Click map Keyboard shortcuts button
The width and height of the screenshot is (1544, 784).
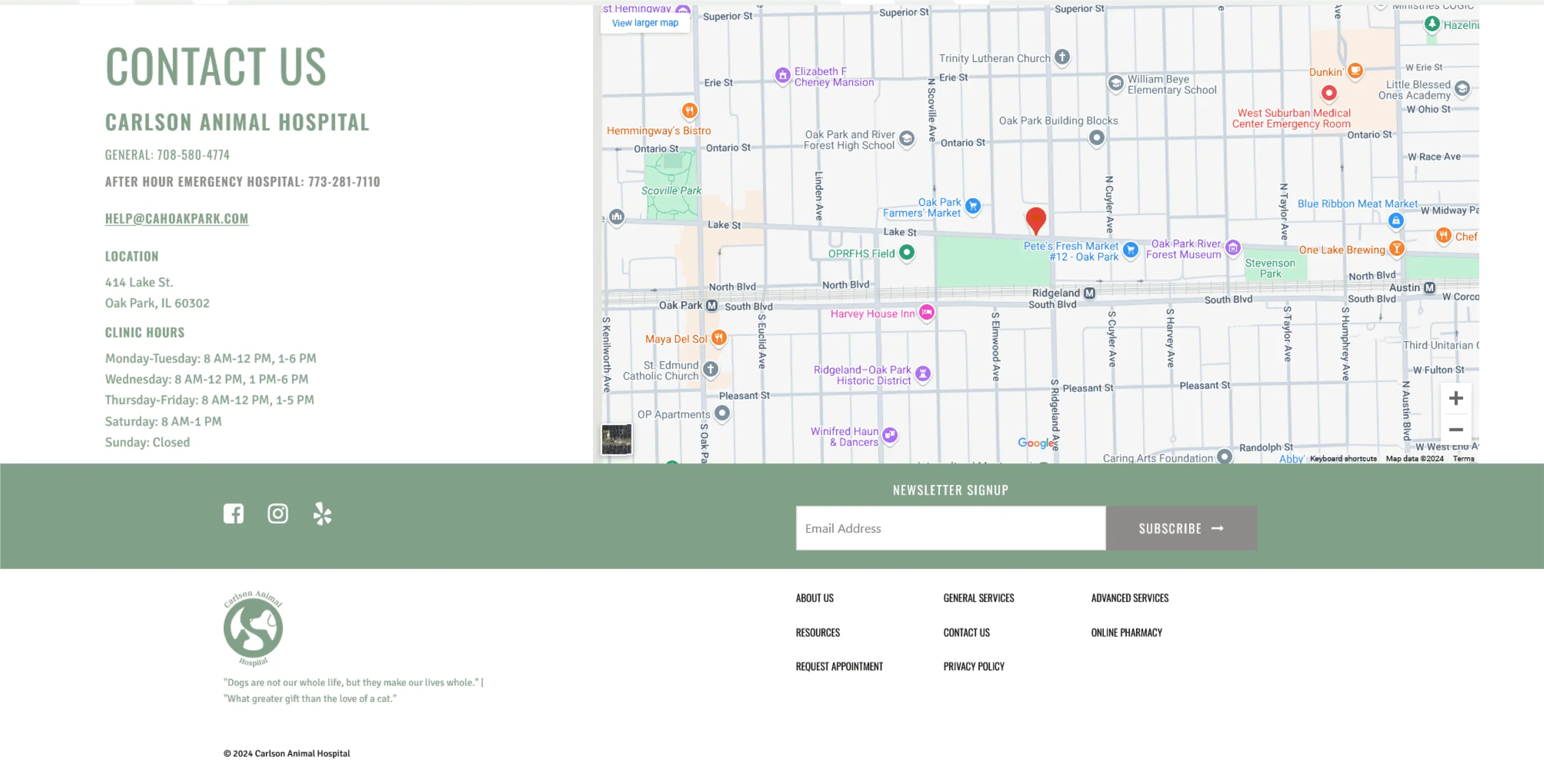pyautogui.click(x=1343, y=458)
